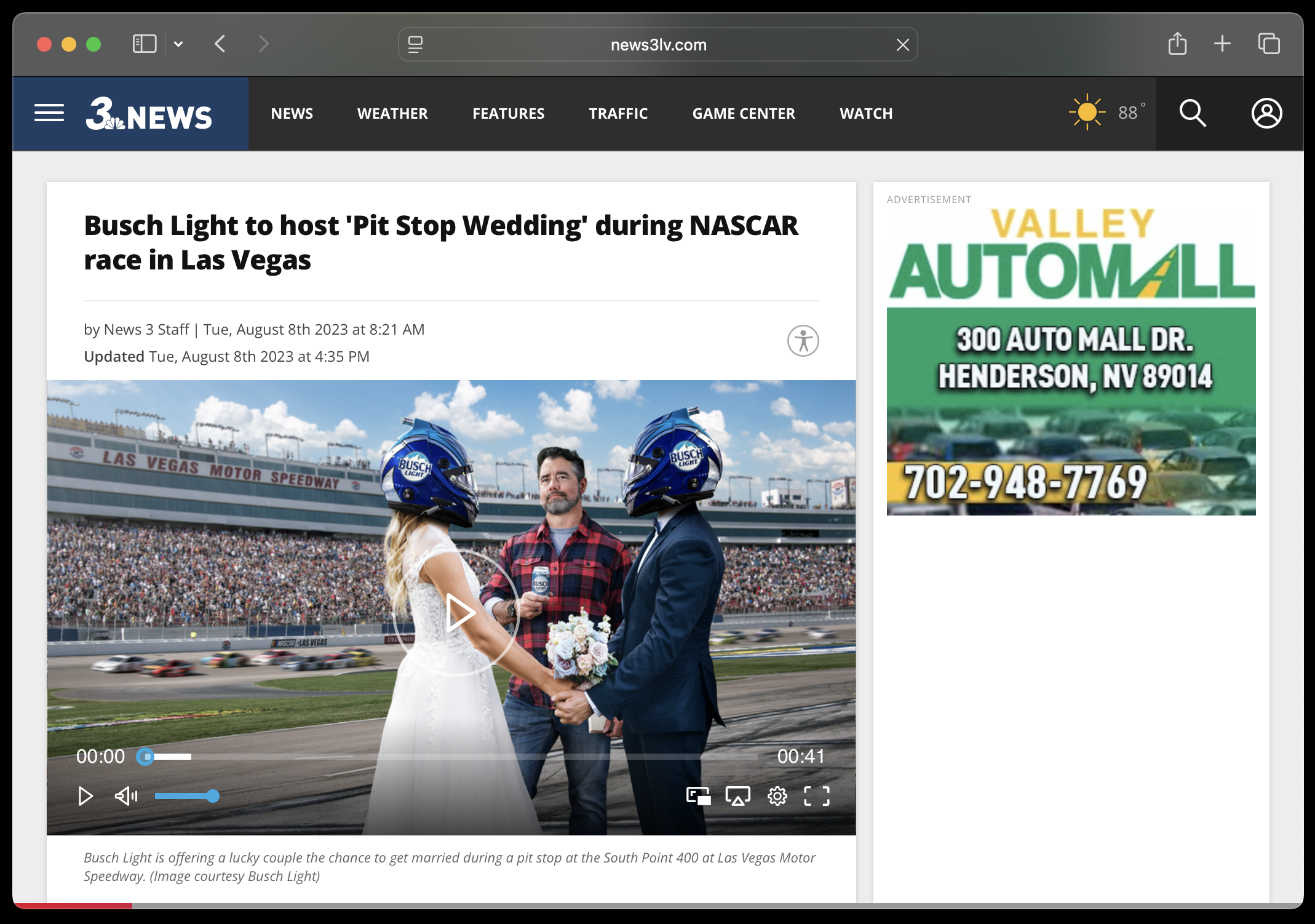Open the GAME CENTER menu item

[x=744, y=114]
